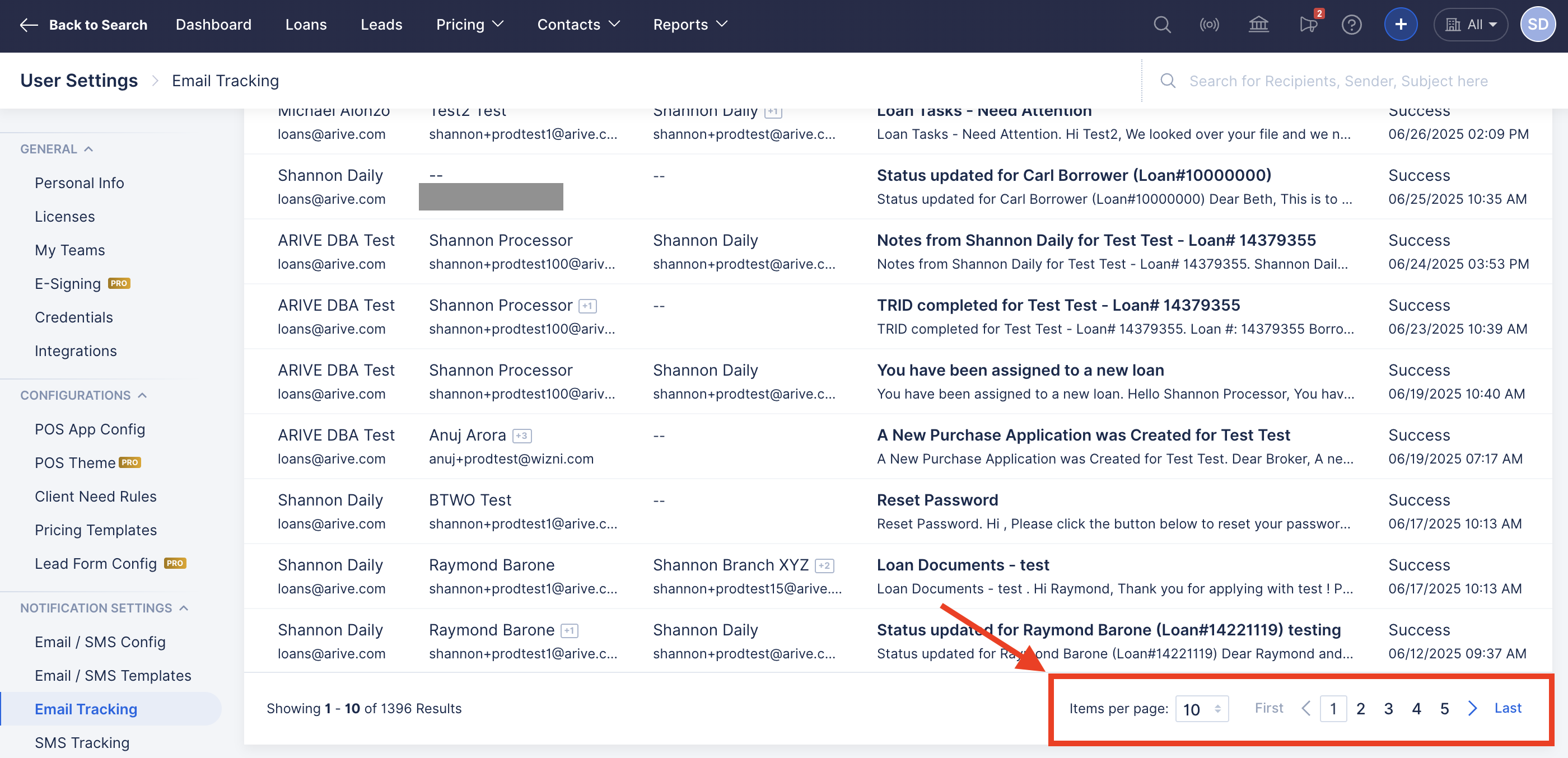Open the Loans tab in navbar
Image resolution: width=1568 pixels, height=758 pixels.
(306, 25)
